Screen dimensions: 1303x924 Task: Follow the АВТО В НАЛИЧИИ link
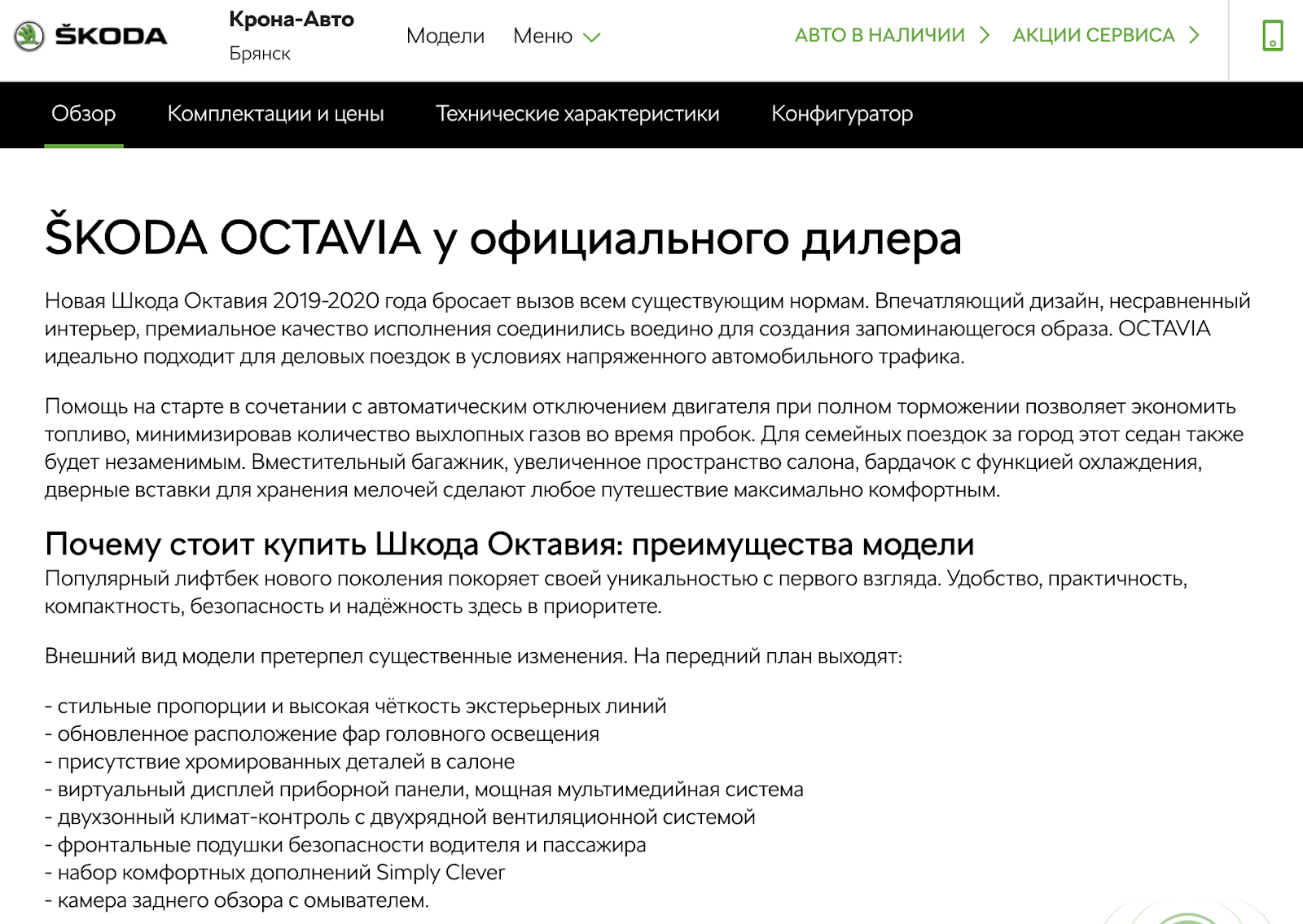(880, 35)
